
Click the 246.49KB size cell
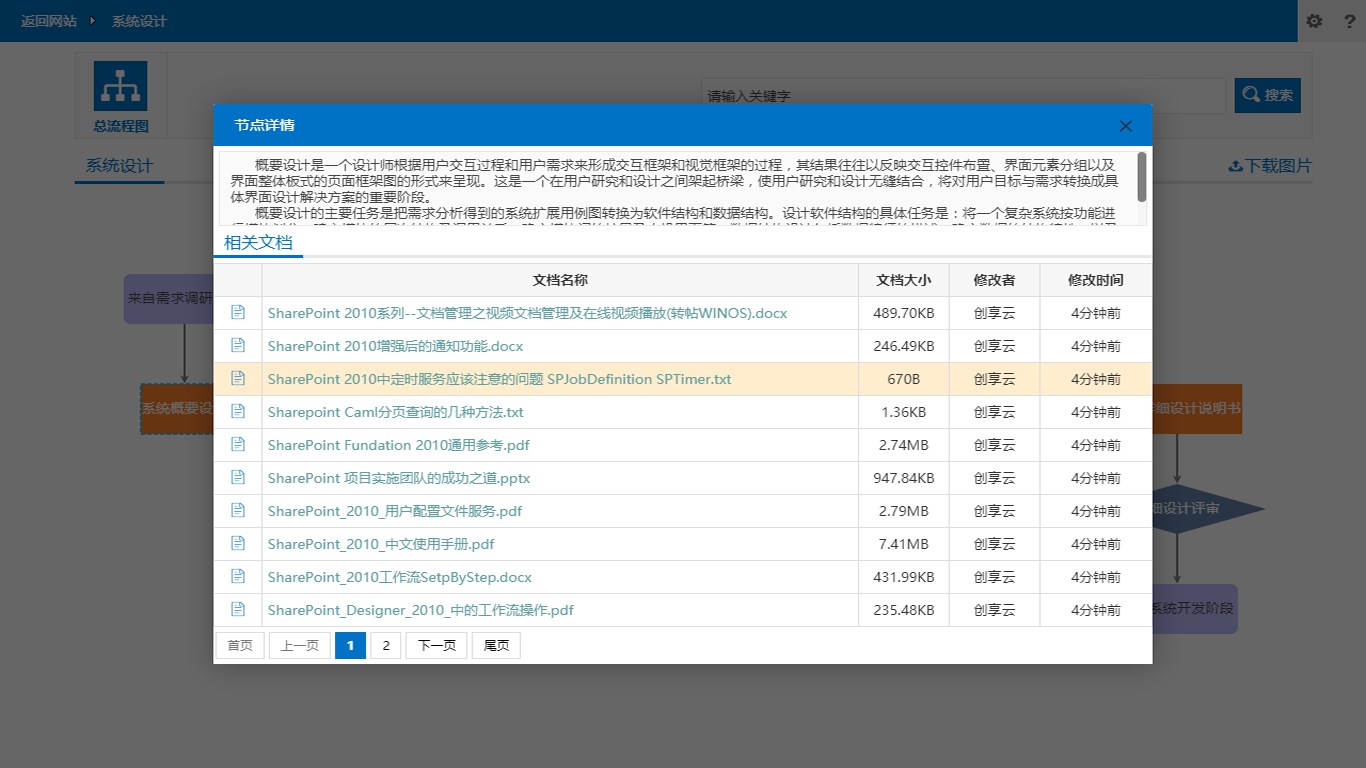tap(903, 346)
